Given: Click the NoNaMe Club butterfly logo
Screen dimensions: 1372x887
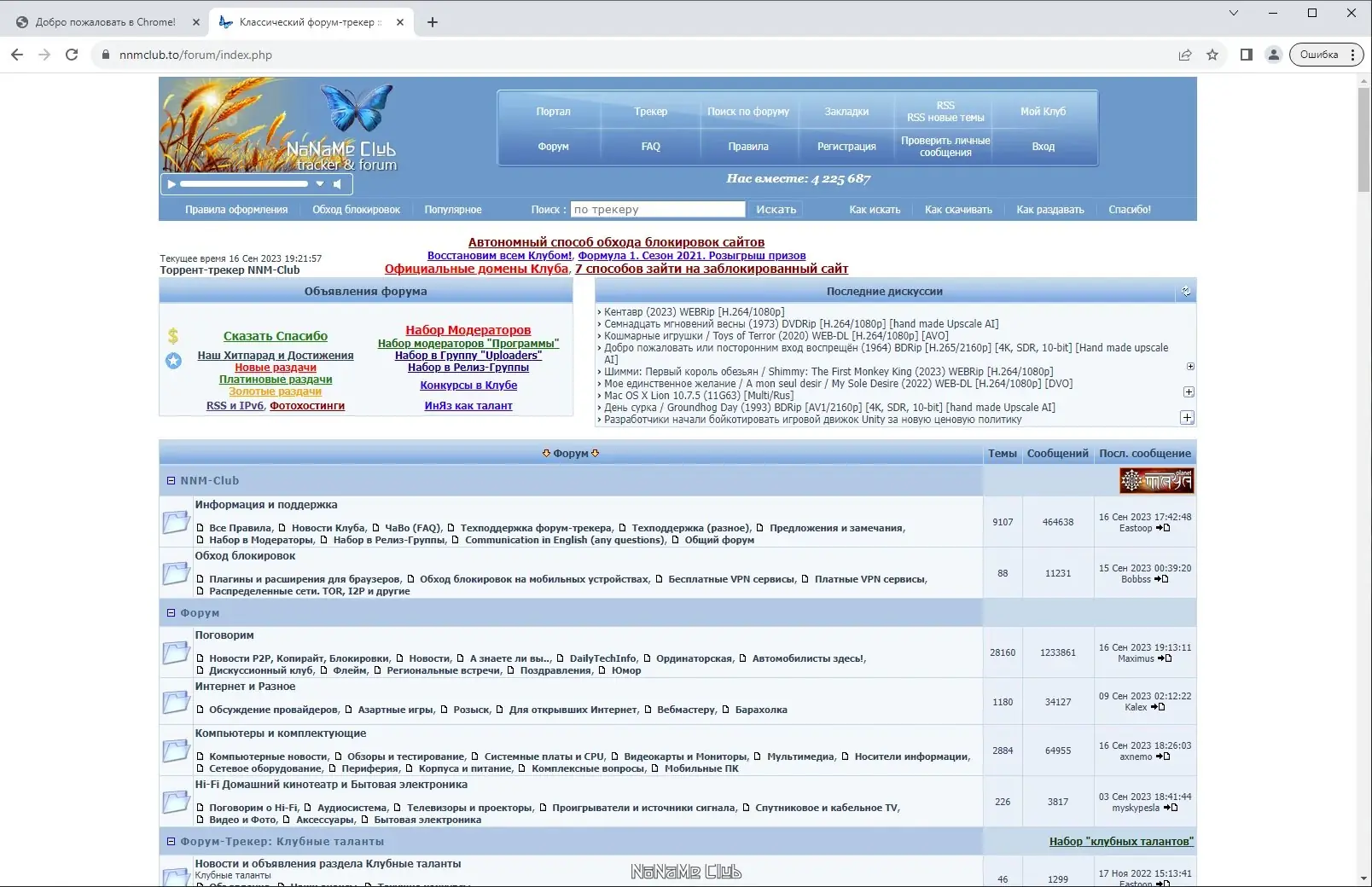Looking at the screenshot, I should [280, 125].
